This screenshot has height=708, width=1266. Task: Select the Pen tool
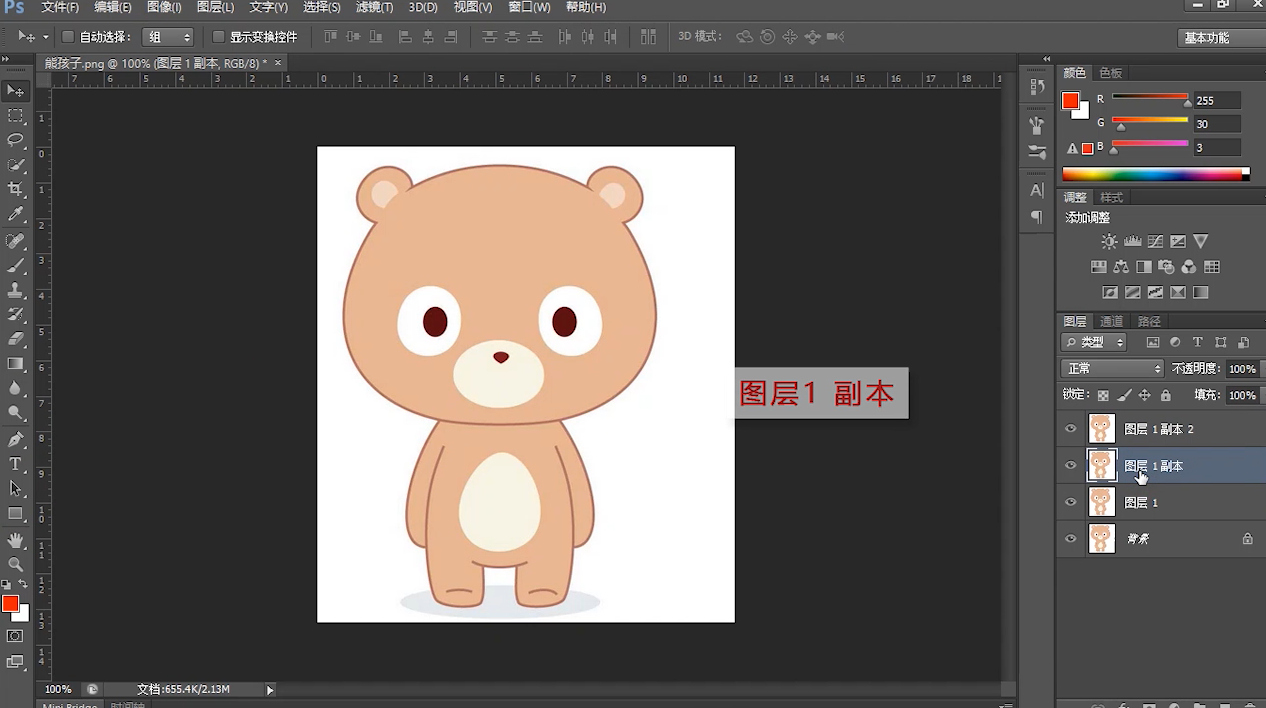coord(16,440)
